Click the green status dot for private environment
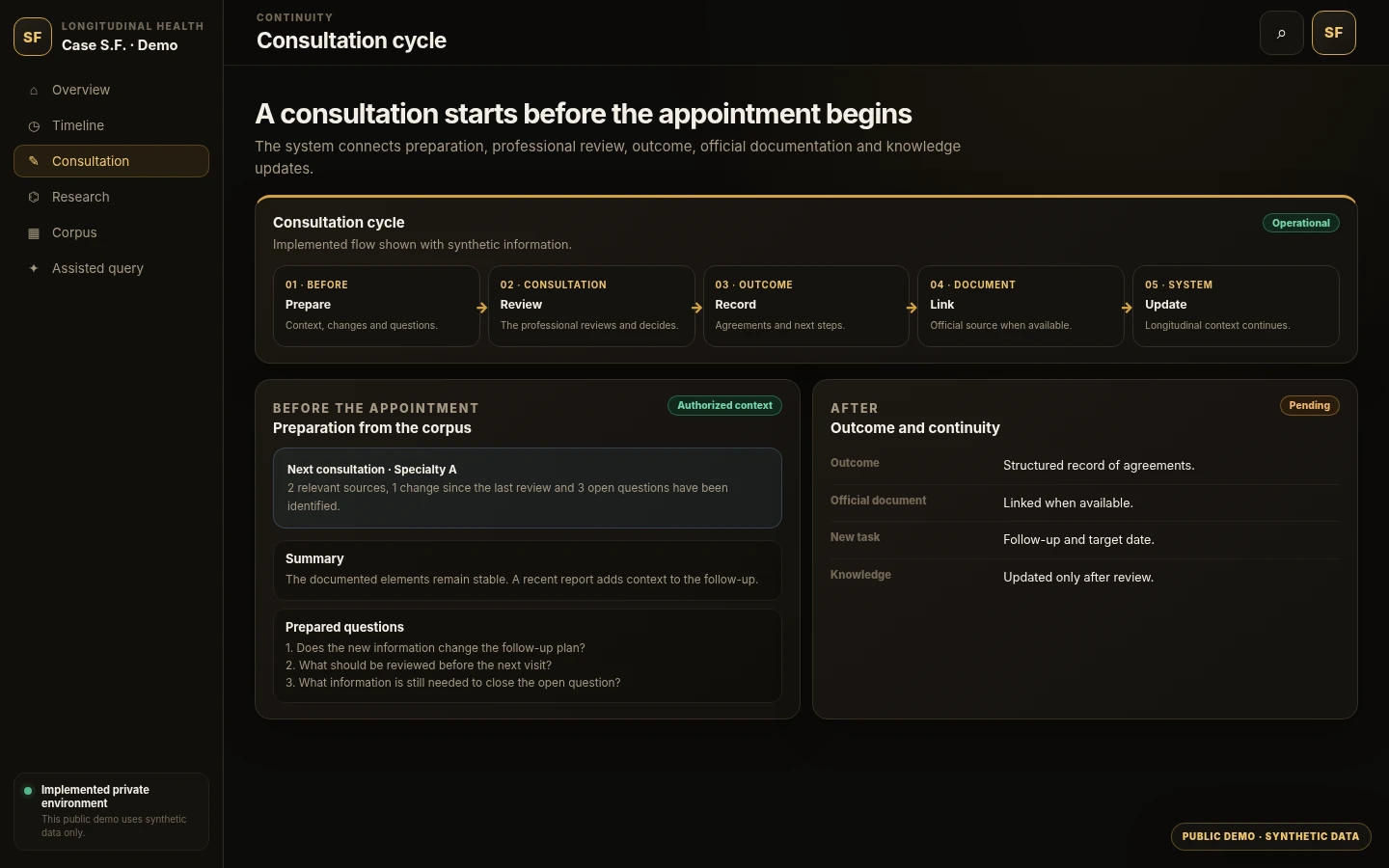Image resolution: width=1389 pixels, height=868 pixels. (x=28, y=791)
